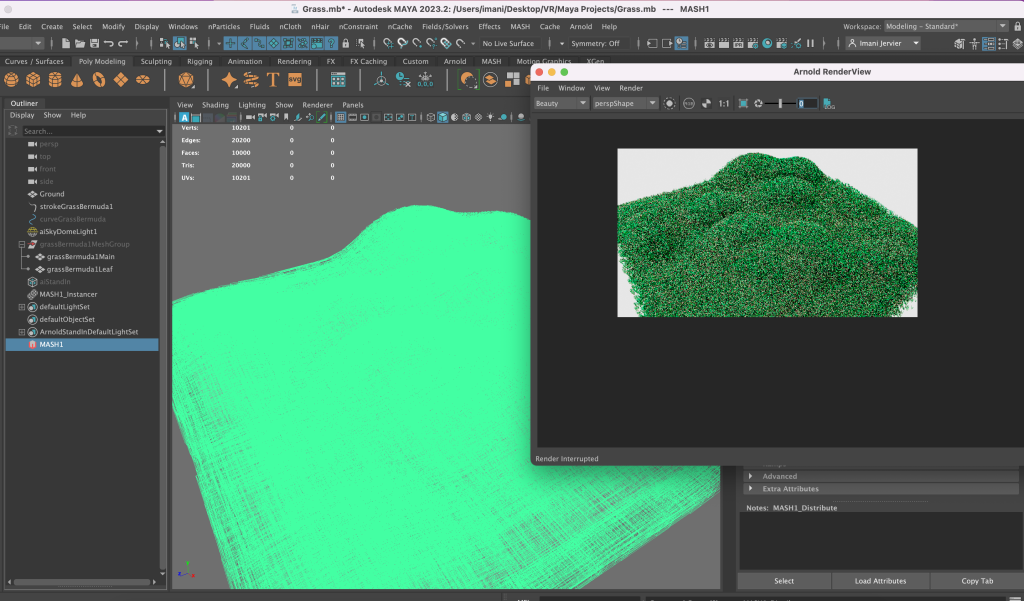1024x601 pixels.
Task: Toggle use all lights in viewport toolbar
Action: [x=490, y=118]
